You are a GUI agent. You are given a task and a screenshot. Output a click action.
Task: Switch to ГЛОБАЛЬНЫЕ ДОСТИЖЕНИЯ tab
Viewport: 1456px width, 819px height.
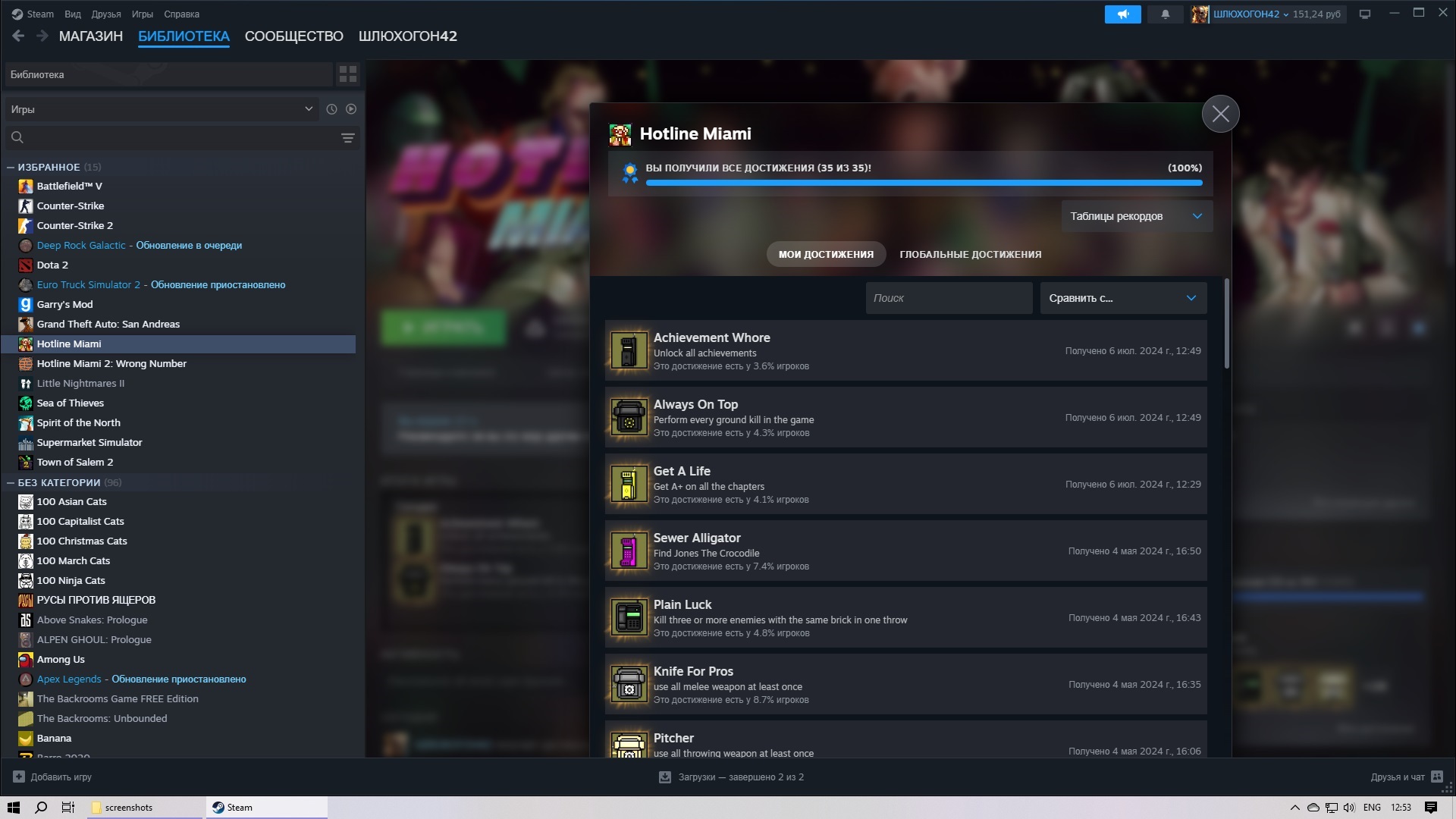(x=970, y=254)
